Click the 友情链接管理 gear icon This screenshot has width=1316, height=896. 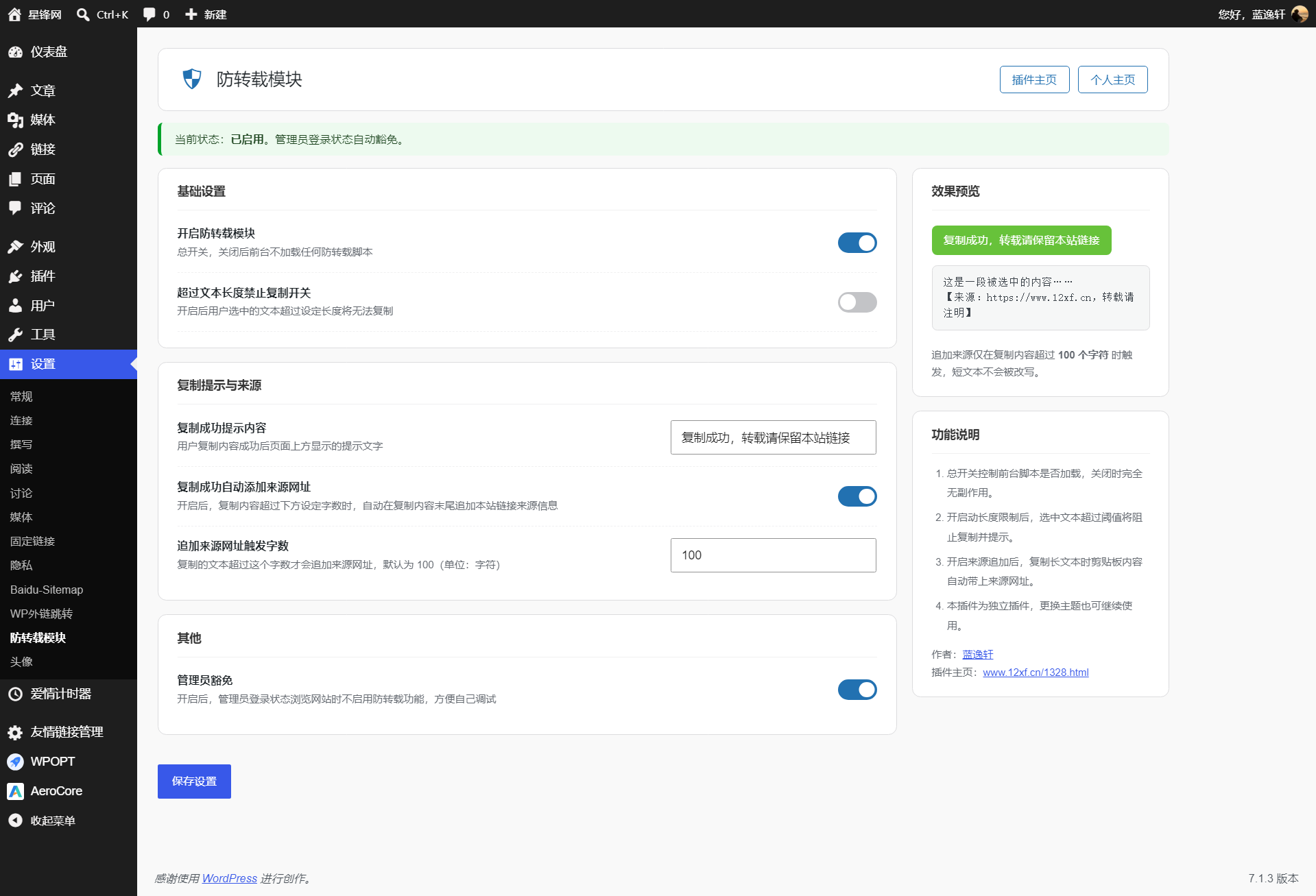(x=15, y=732)
